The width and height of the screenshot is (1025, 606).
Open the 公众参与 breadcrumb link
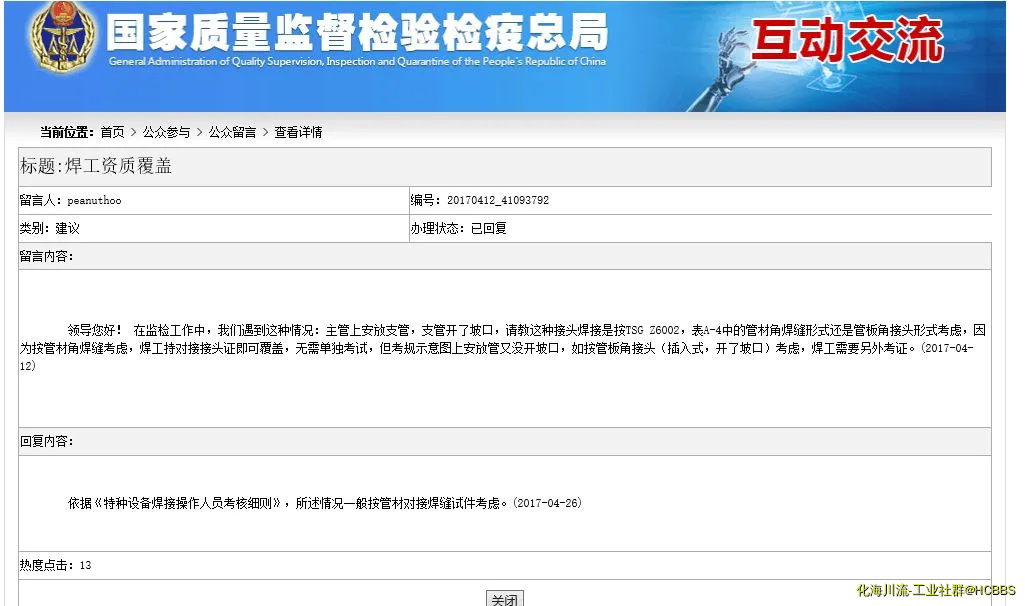tap(166, 132)
